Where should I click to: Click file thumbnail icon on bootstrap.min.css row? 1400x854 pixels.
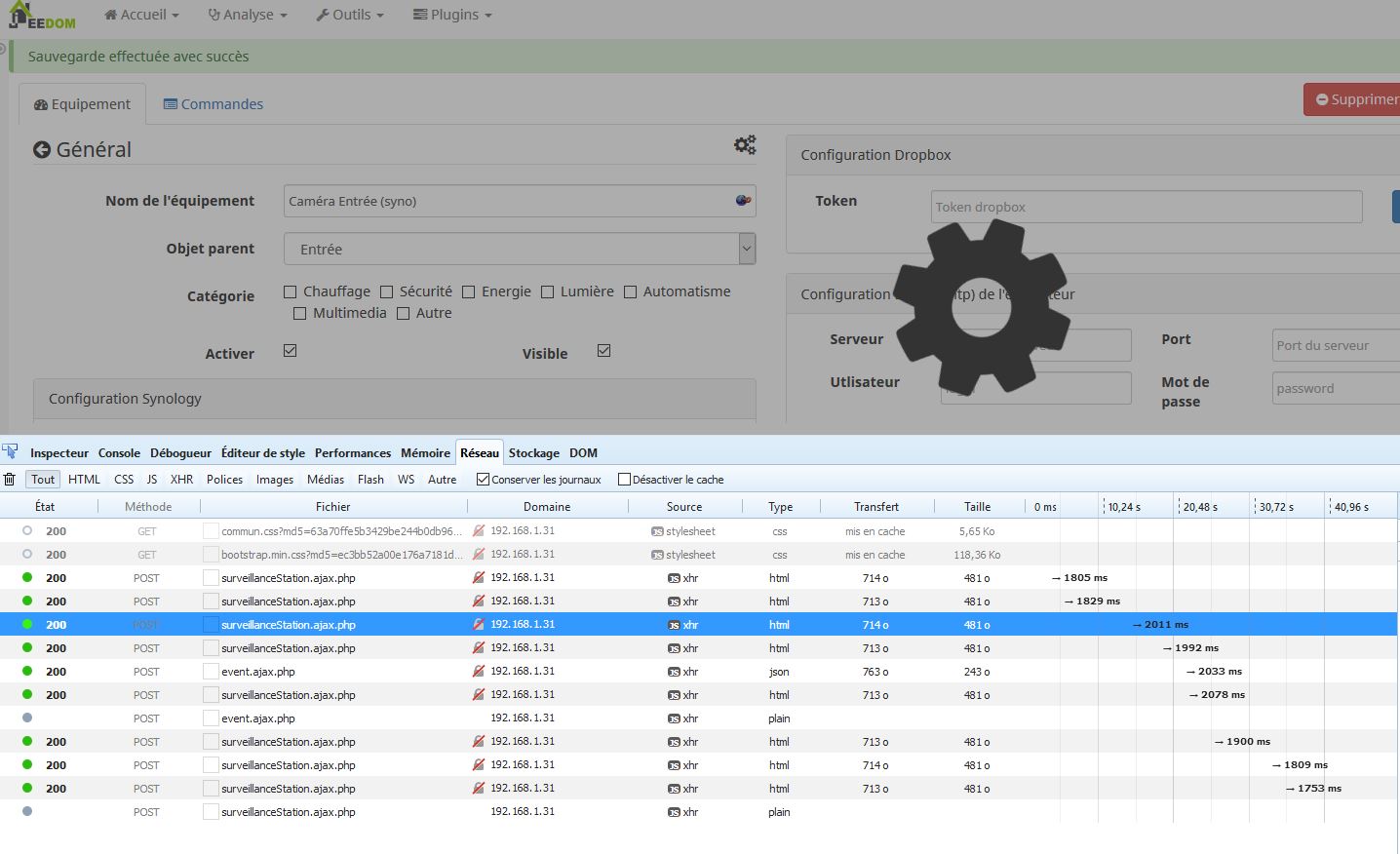pyautogui.click(x=211, y=554)
